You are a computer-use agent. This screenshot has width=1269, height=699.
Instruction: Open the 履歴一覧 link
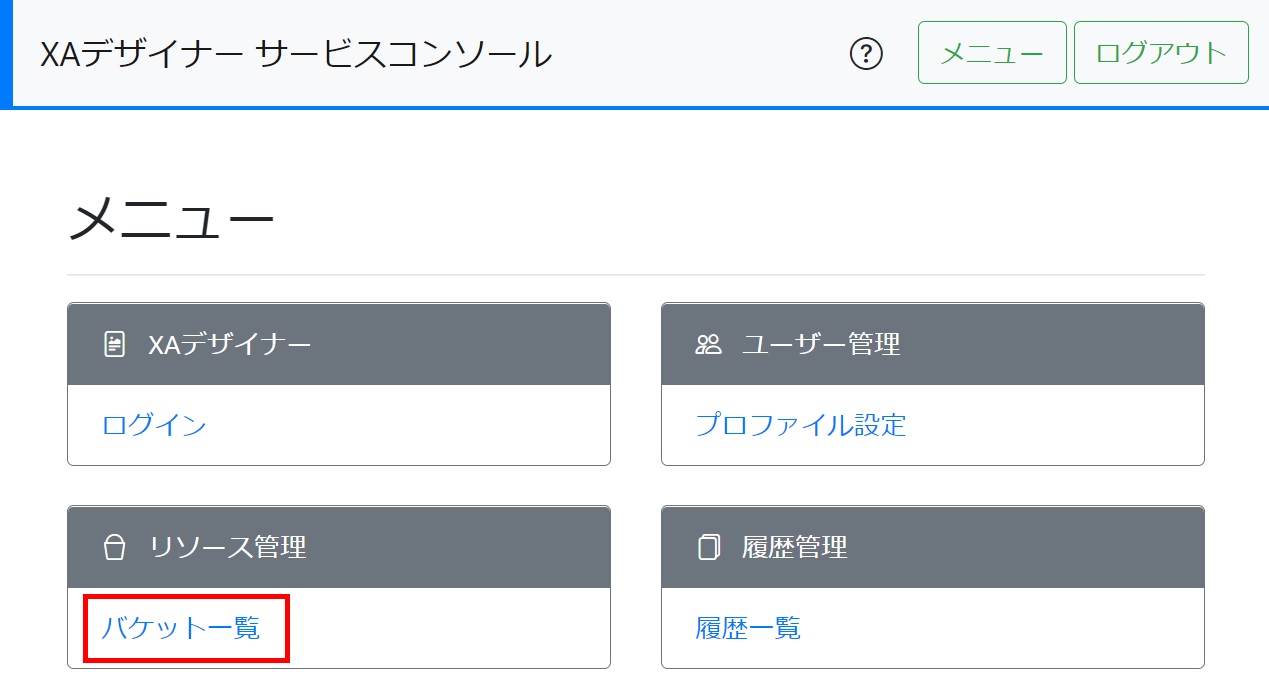coord(748,628)
